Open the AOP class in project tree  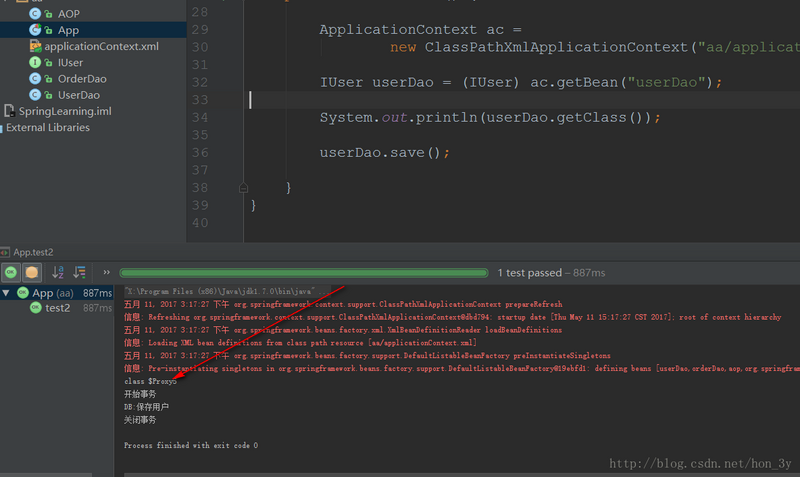68,14
